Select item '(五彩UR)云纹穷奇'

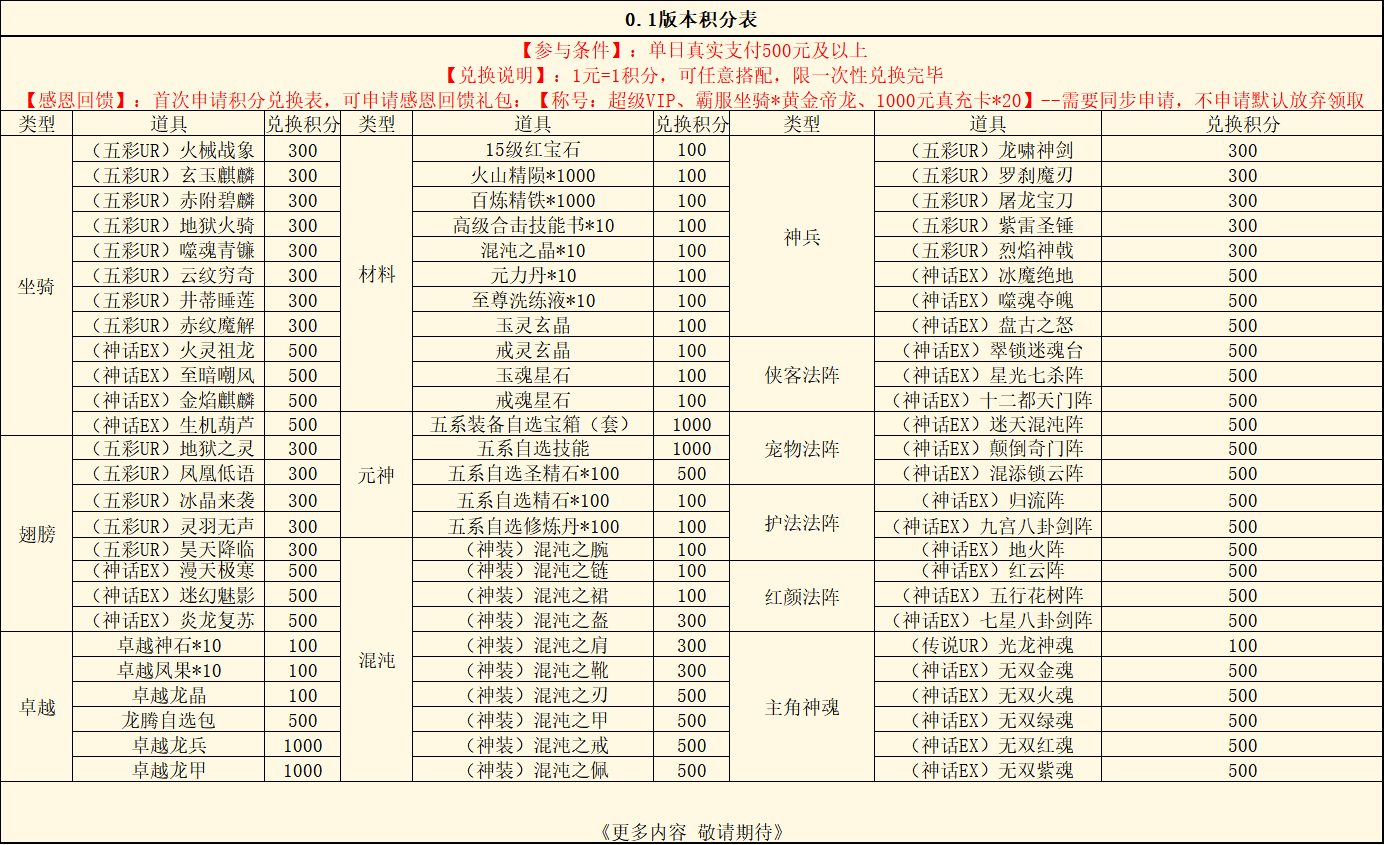169,275
